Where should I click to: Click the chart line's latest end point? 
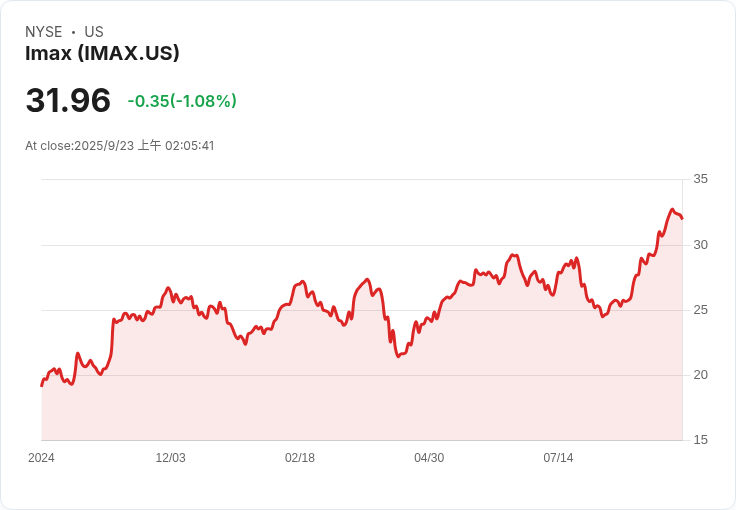[x=682, y=218]
